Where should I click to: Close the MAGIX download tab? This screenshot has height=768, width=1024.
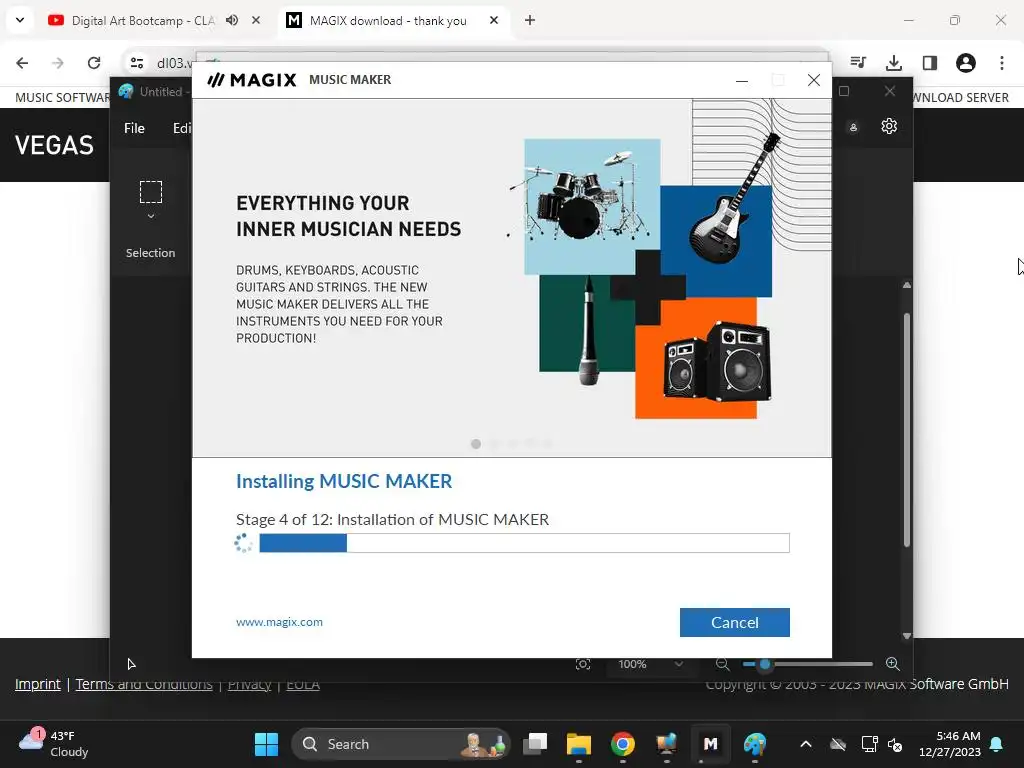pos(494,20)
